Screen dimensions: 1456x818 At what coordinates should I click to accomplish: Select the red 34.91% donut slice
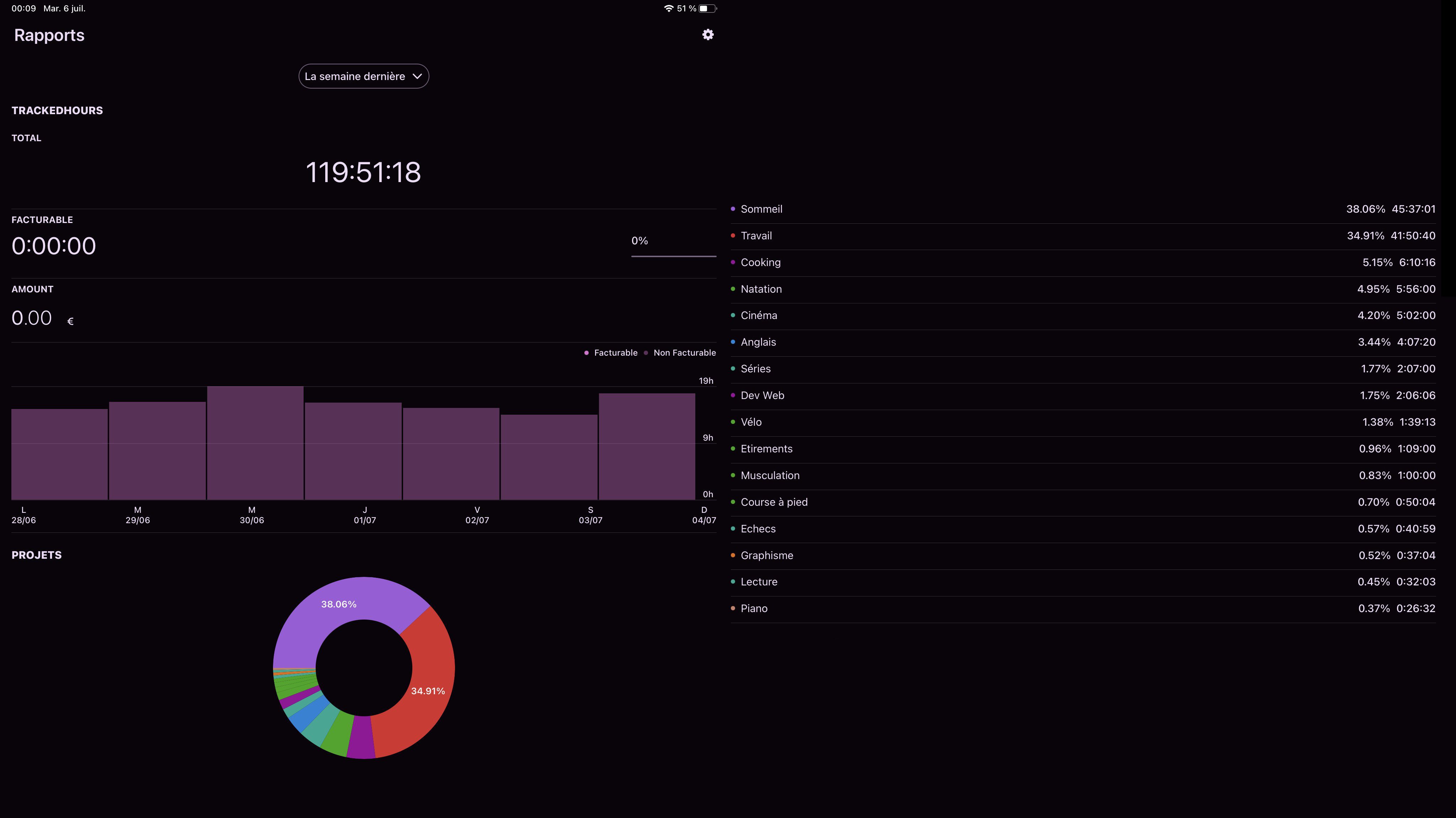428,691
